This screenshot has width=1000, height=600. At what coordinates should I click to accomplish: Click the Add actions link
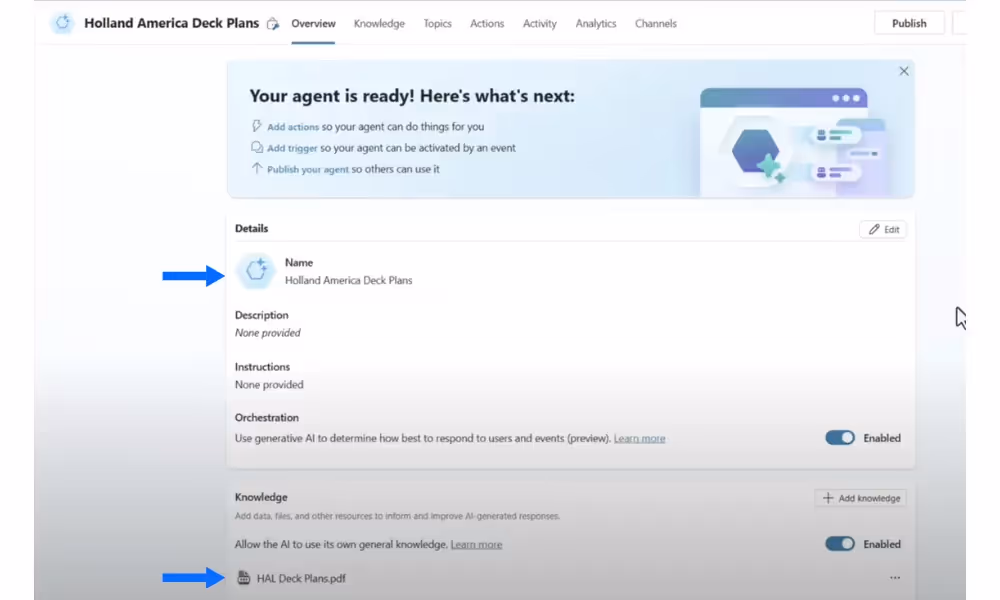[293, 127]
